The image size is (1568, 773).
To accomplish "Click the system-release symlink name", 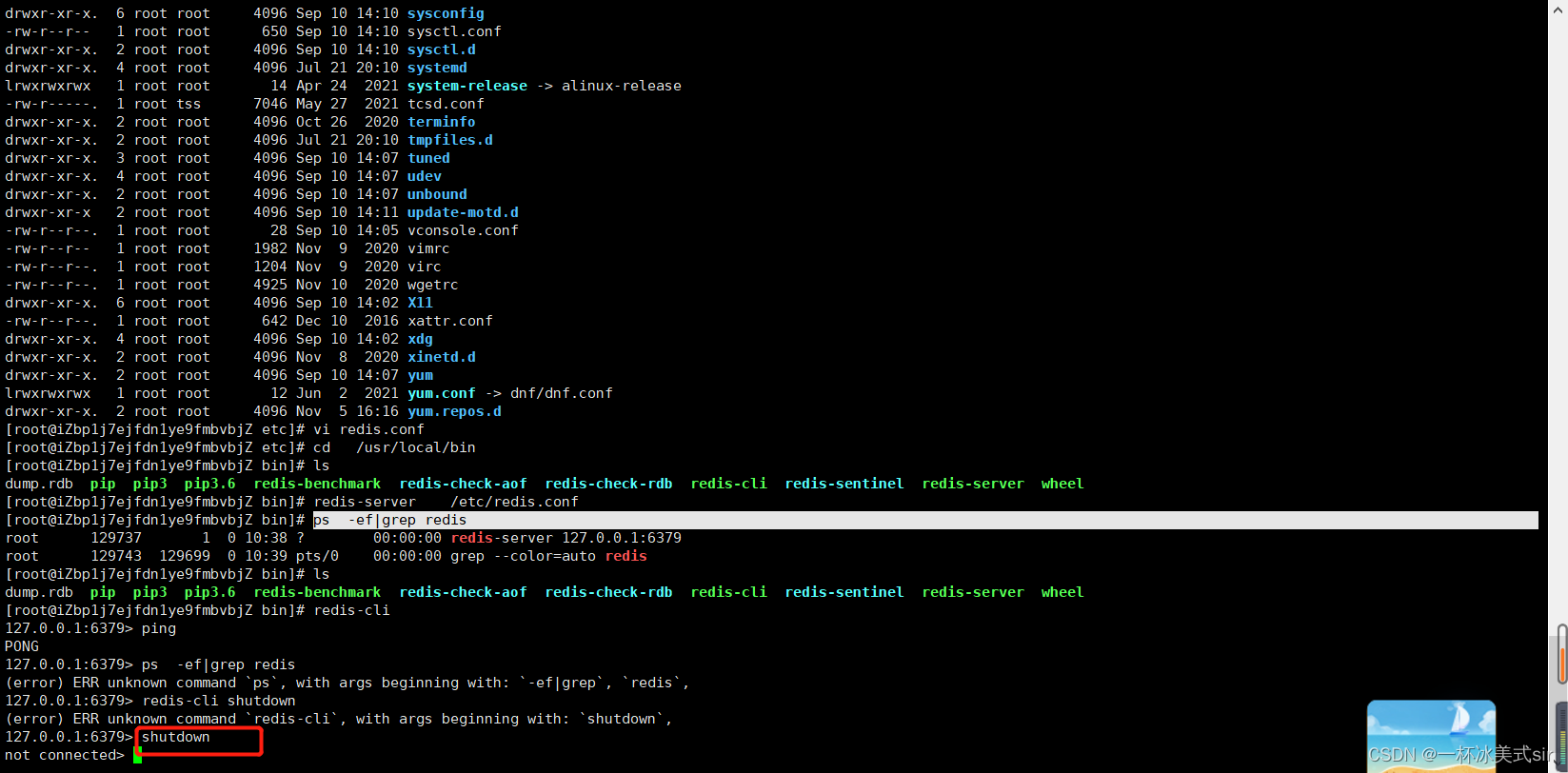I will click(467, 86).
